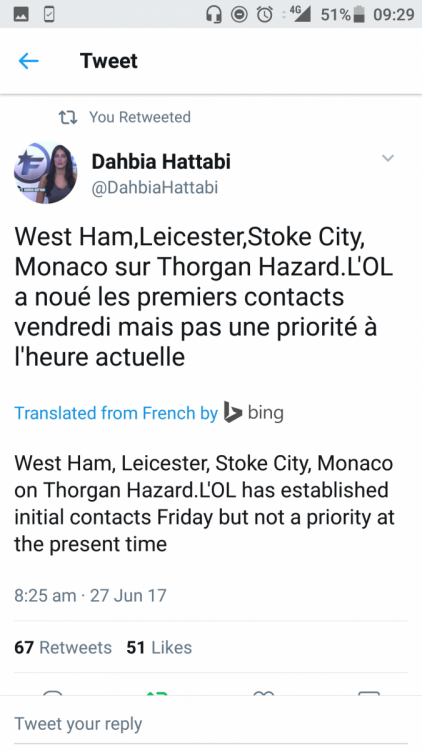Open the Dahbia Hattabi display name
This screenshot has height=750, width=422.
[161, 162]
